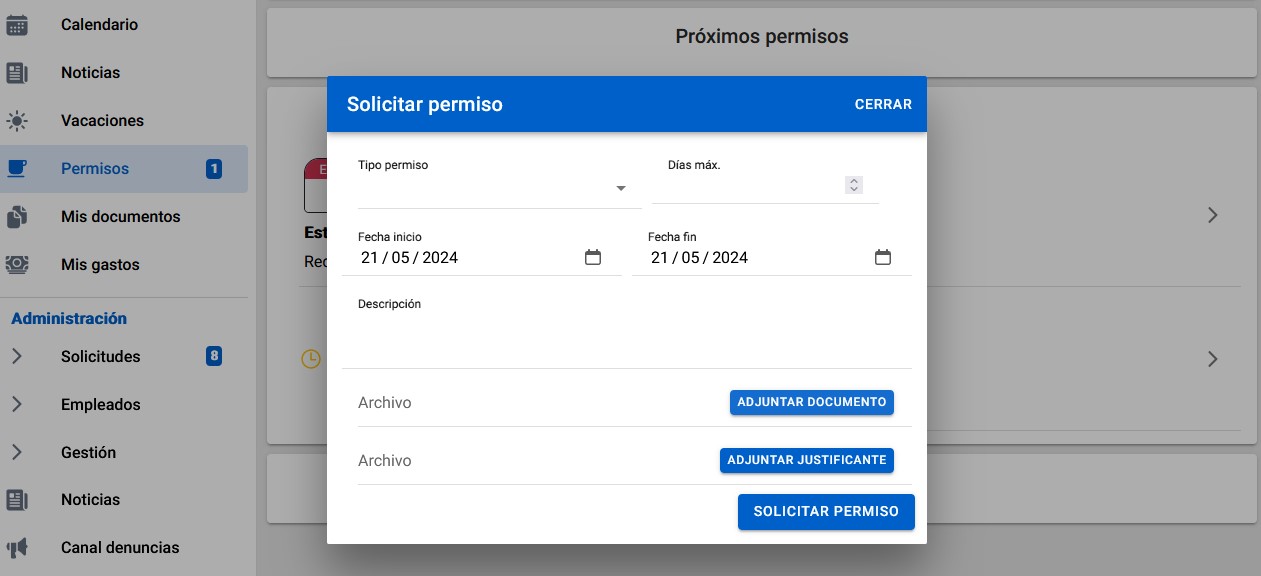1261x576 pixels.
Task: Click the newspaper icon beside top Noticias
Action: click(x=17, y=73)
